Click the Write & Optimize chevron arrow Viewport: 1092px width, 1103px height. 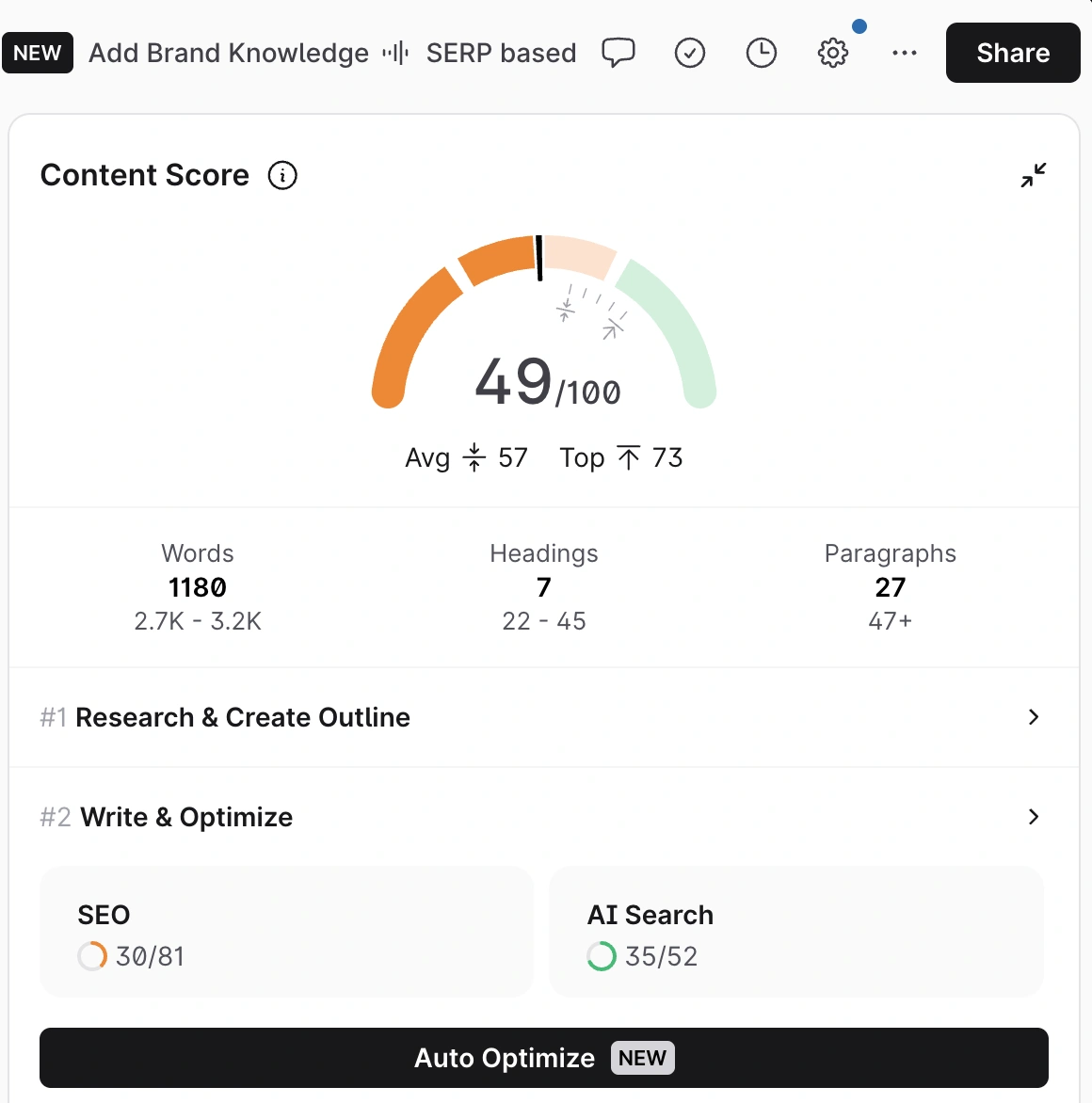point(1033,817)
